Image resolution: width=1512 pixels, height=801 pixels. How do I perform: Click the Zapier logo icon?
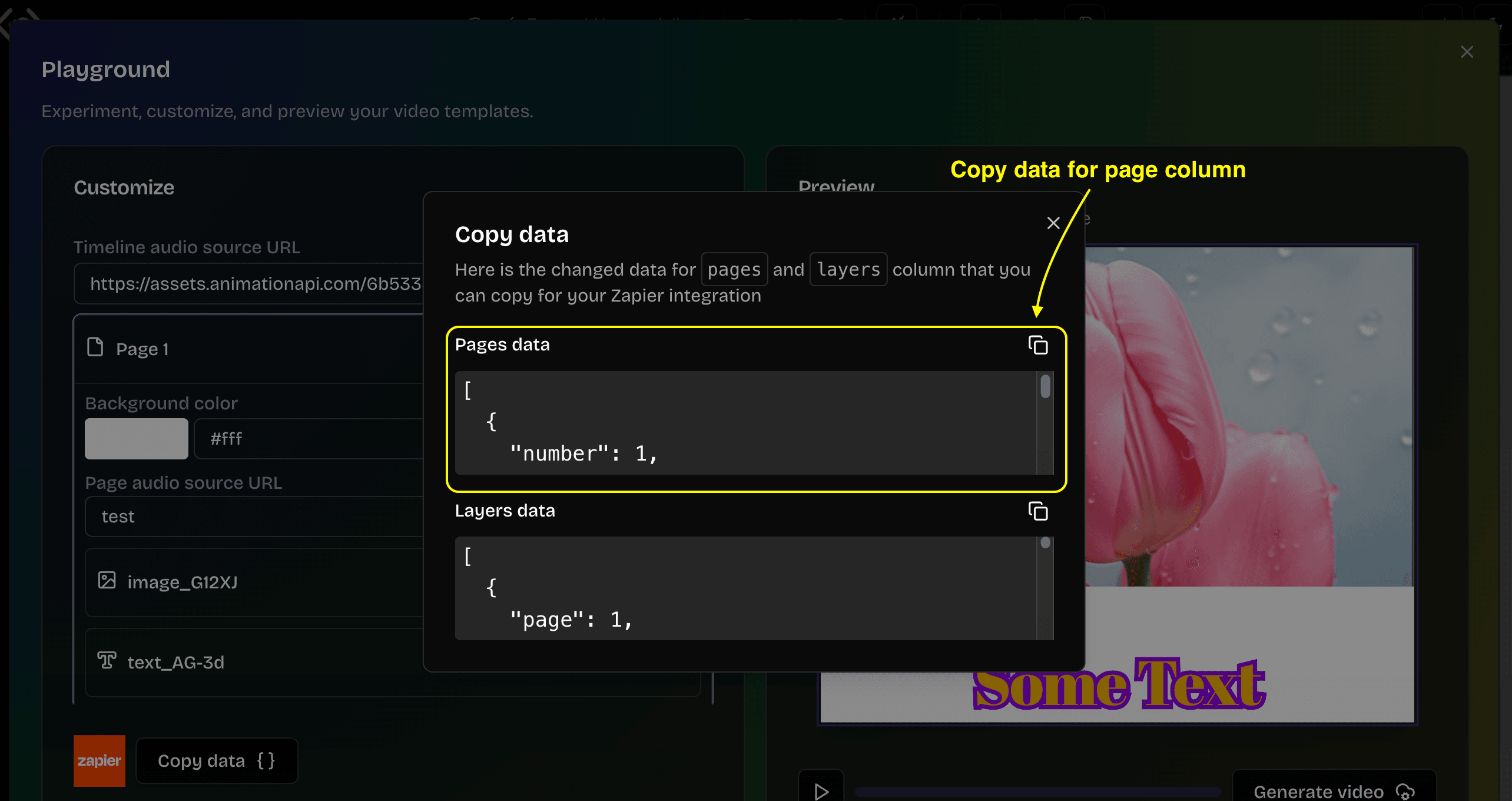coord(99,760)
